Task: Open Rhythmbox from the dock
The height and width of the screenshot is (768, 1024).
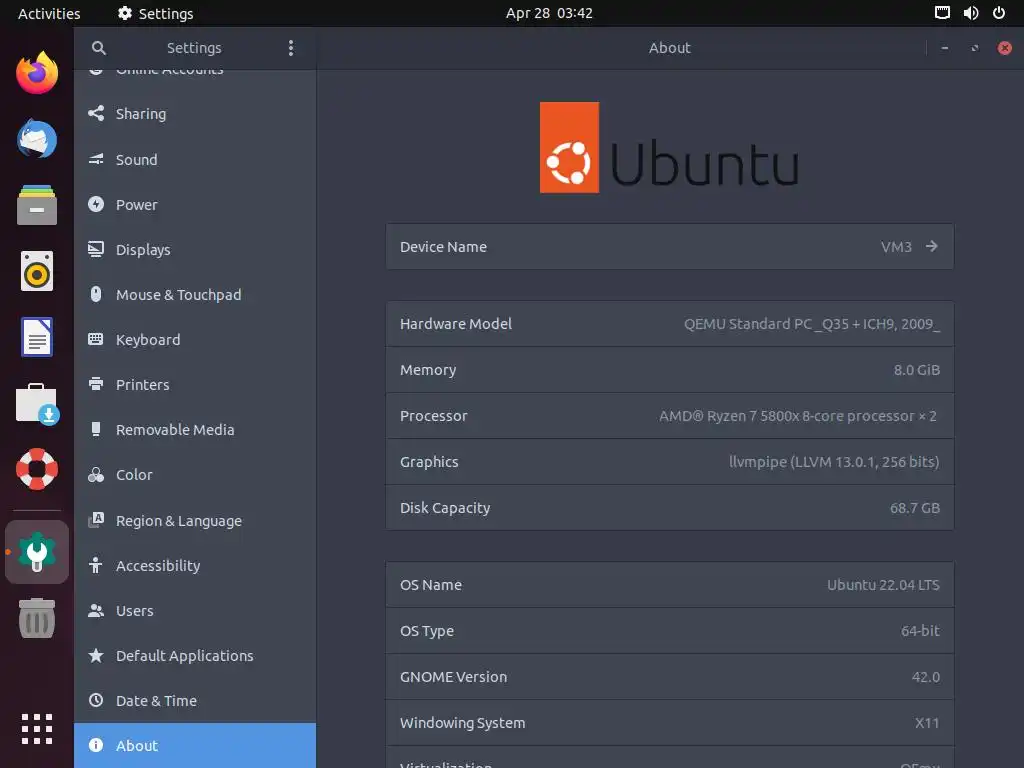Action: 37,271
